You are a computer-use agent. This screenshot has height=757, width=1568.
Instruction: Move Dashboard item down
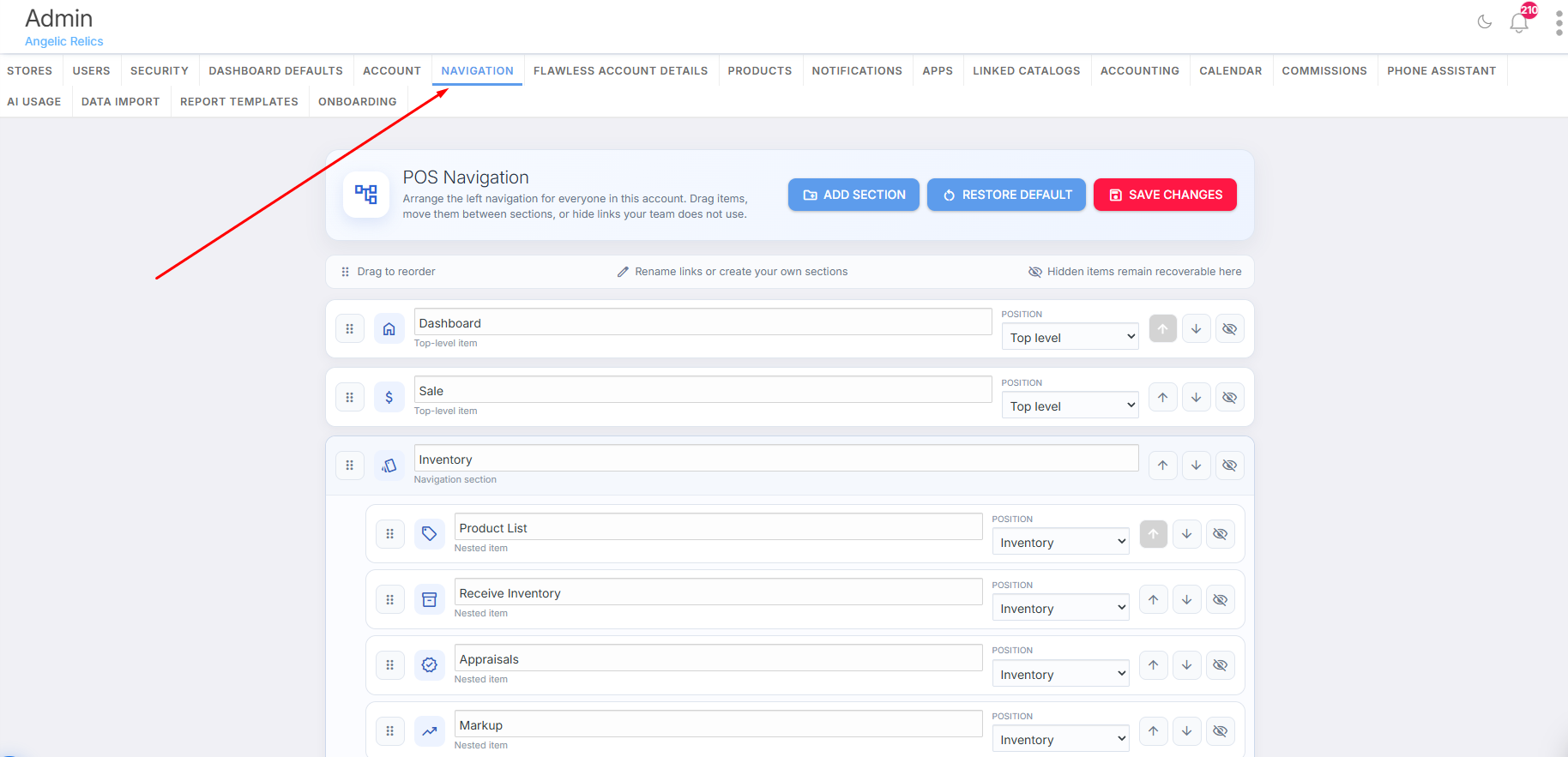[x=1197, y=329]
